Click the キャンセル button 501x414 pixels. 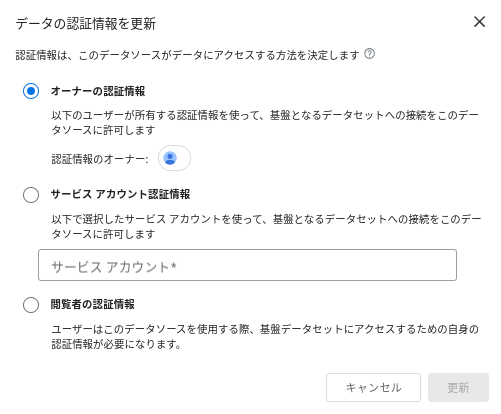coord(373,387)
